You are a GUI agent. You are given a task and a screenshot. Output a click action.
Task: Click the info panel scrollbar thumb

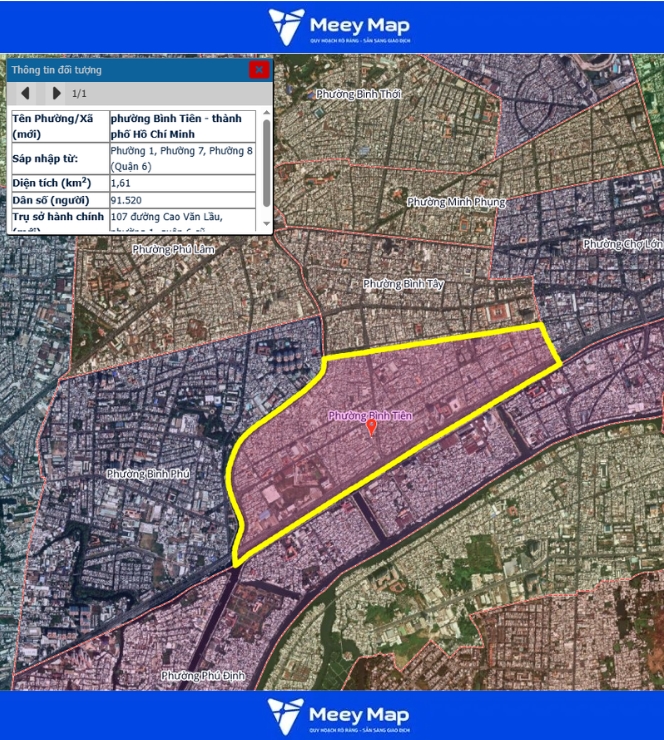266,161
